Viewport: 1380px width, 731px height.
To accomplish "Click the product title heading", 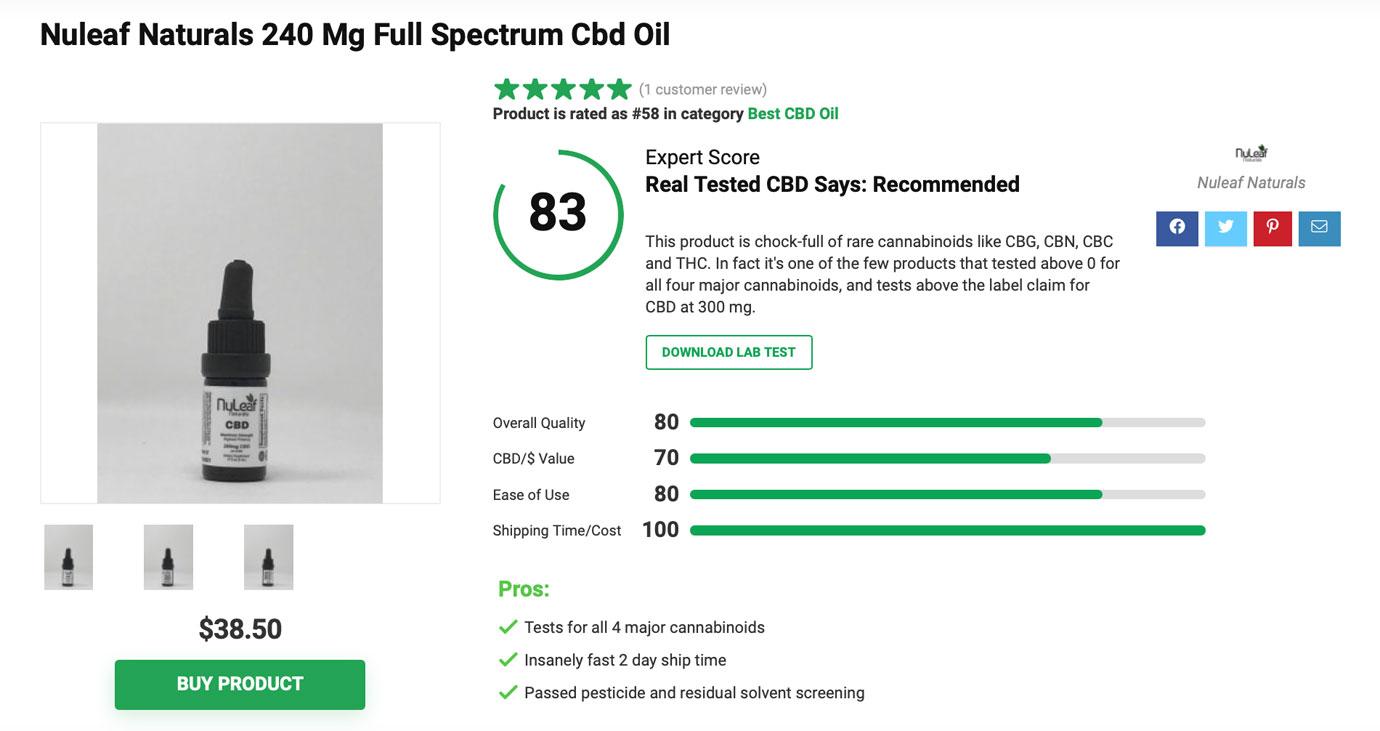I will pos(353,33).
